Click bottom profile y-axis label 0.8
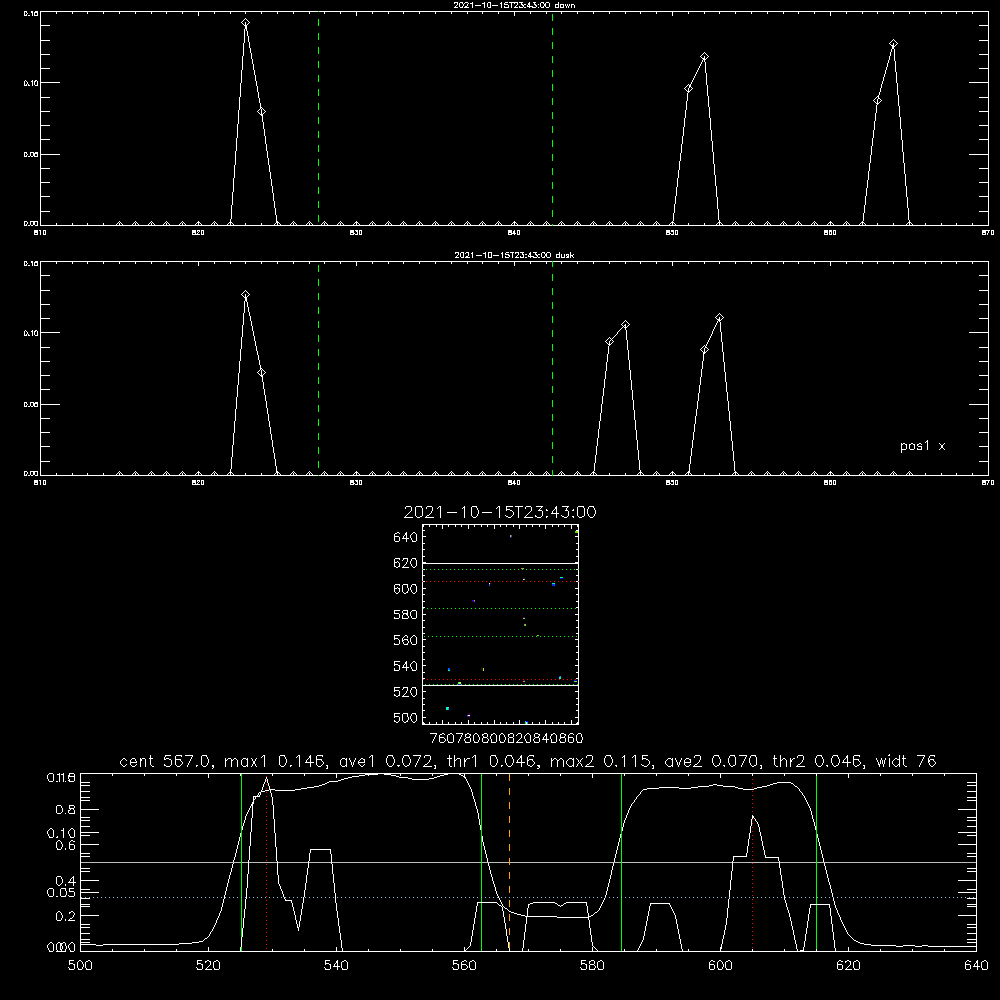The width and height of the screenshot is (1000, 1000). coord(66,810)
